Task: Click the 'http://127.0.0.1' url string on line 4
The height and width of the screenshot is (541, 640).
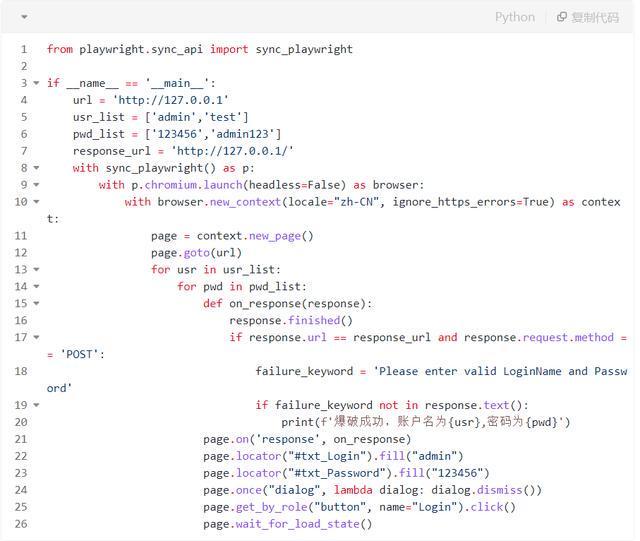Action: (170, 100)
